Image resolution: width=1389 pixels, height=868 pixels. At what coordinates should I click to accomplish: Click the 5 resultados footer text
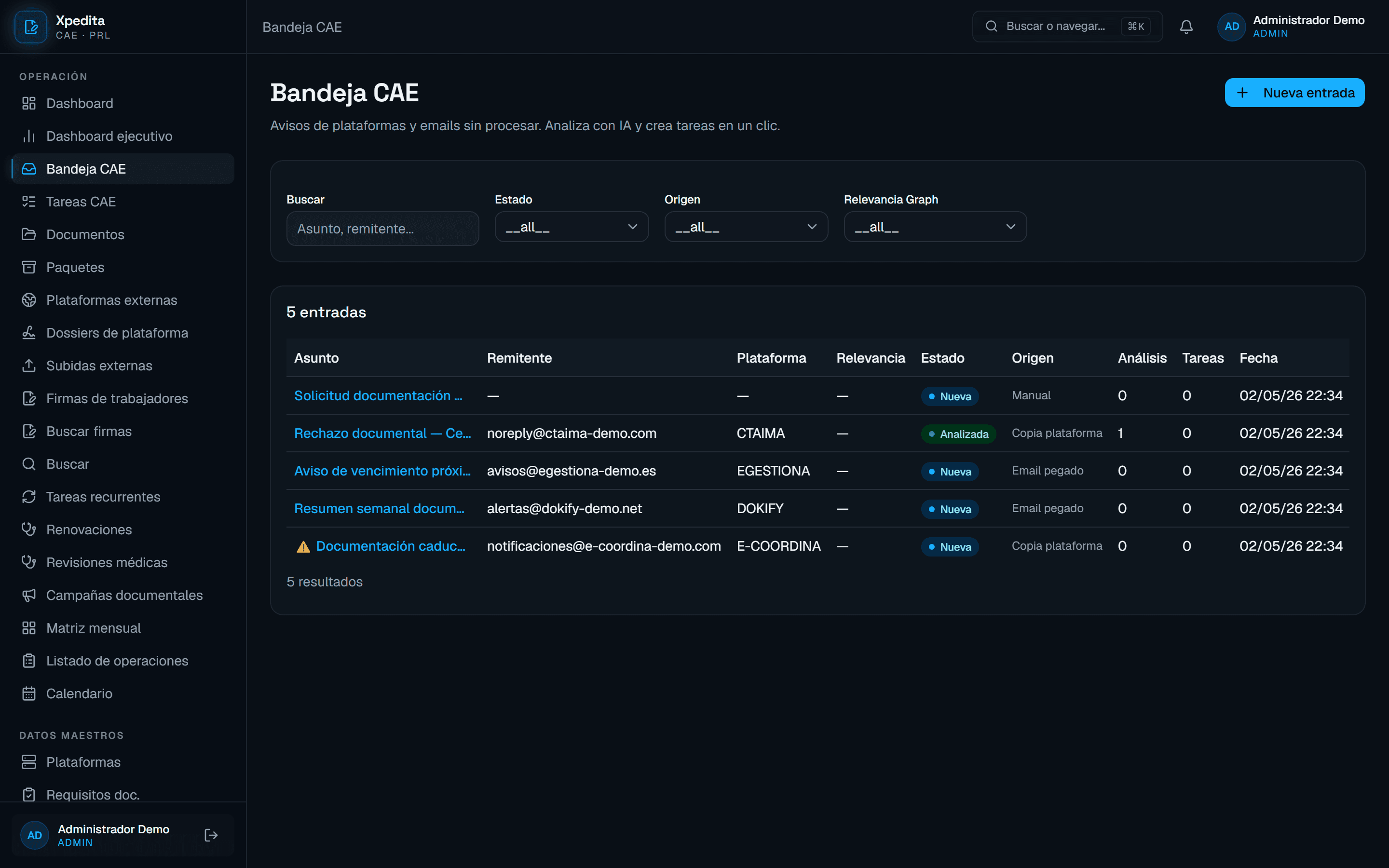(324, 582)
